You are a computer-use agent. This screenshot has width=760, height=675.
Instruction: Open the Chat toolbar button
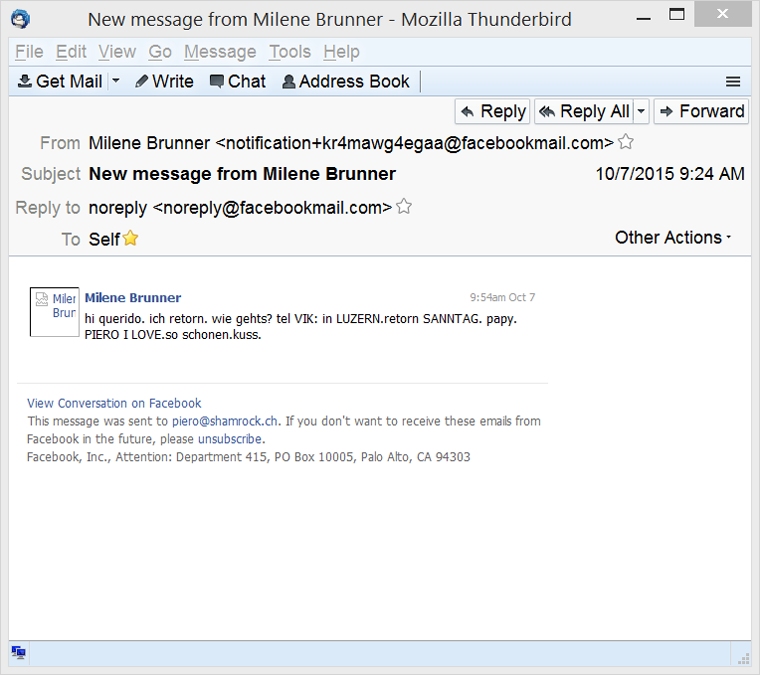237,81
